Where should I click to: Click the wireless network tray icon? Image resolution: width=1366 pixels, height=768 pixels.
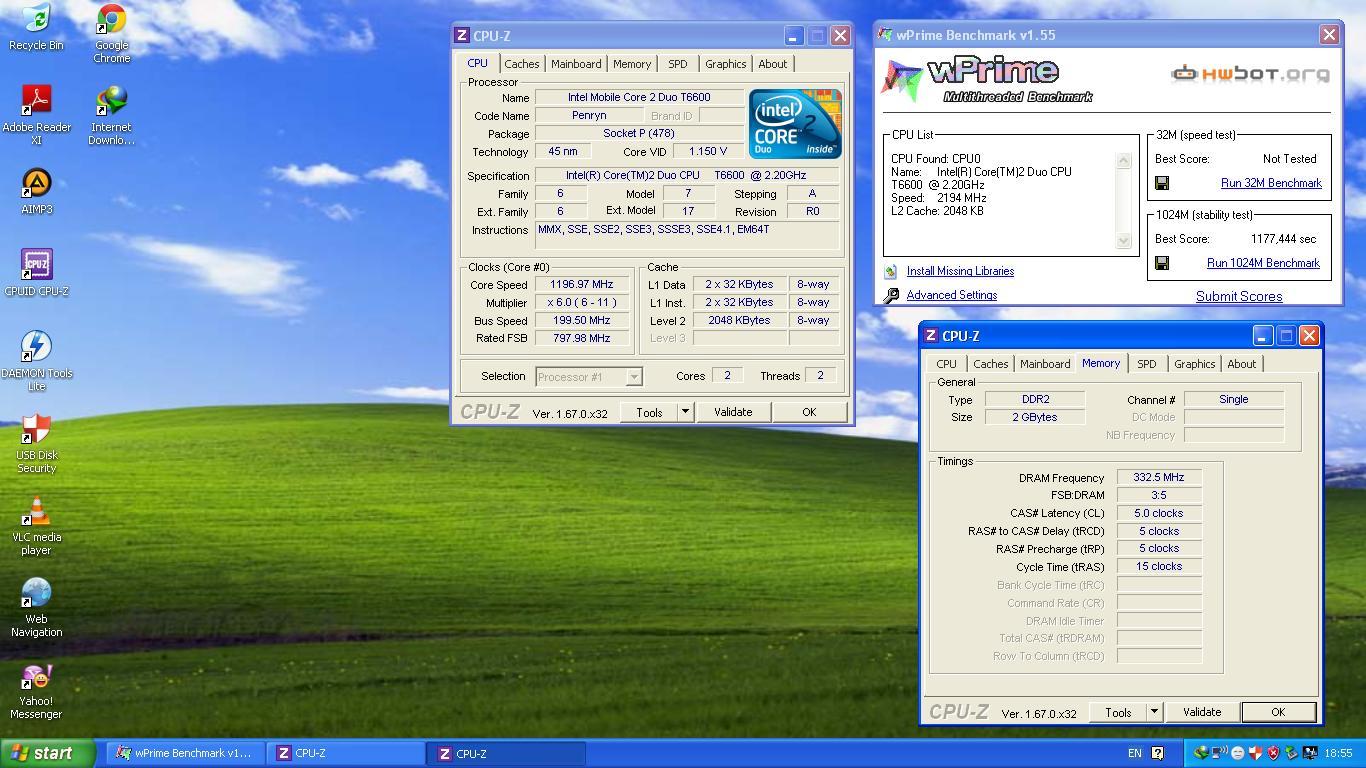[x=1220, y=753]
